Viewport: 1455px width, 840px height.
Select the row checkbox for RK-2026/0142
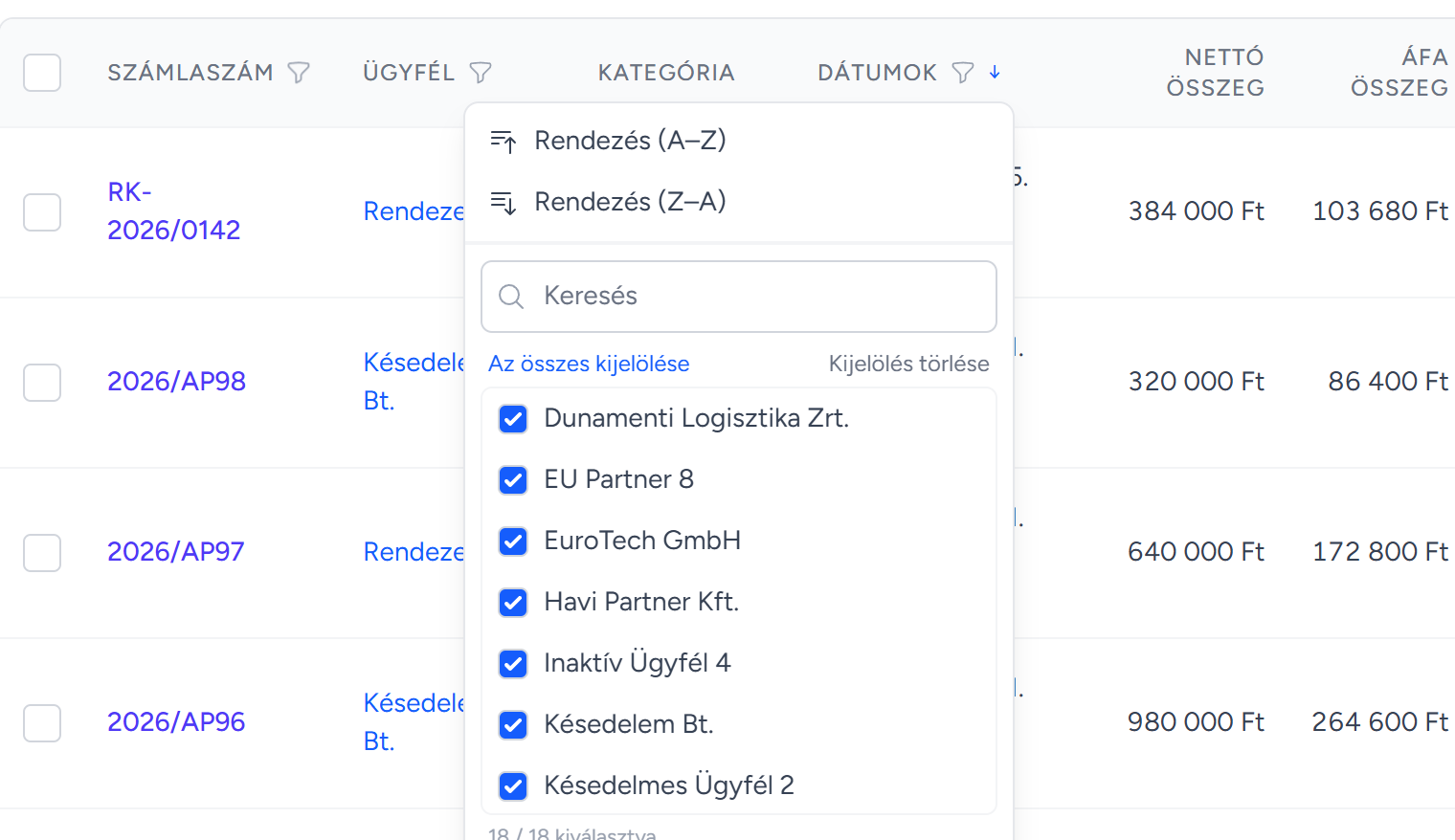coord(42,212)
